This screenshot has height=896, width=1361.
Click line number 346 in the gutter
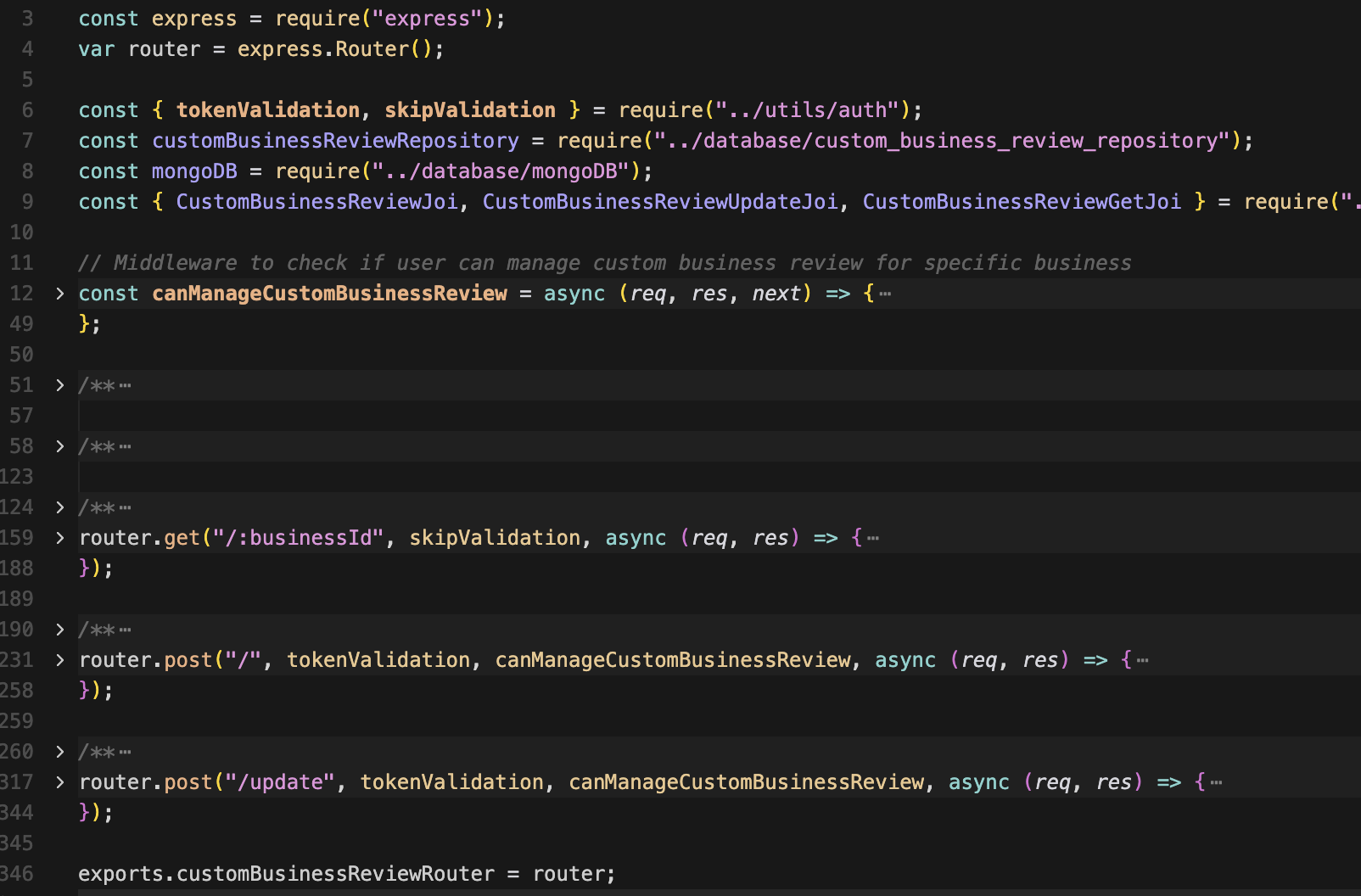[x=17, y=874]
